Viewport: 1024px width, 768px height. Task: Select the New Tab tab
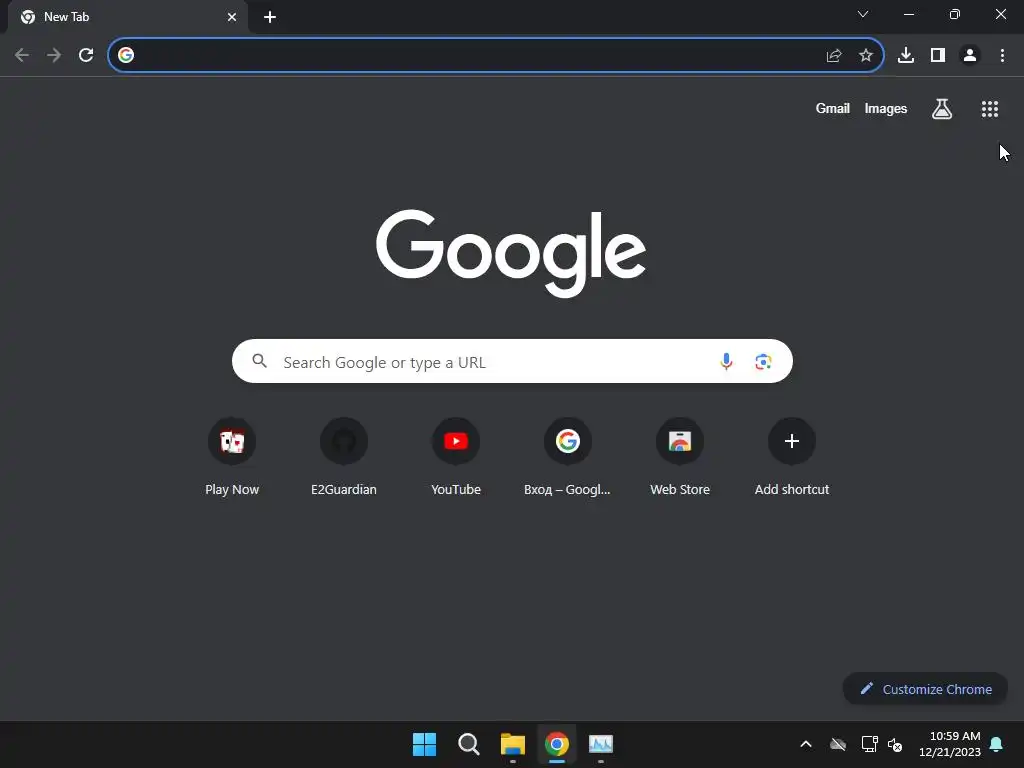click(x=127, y=17)
